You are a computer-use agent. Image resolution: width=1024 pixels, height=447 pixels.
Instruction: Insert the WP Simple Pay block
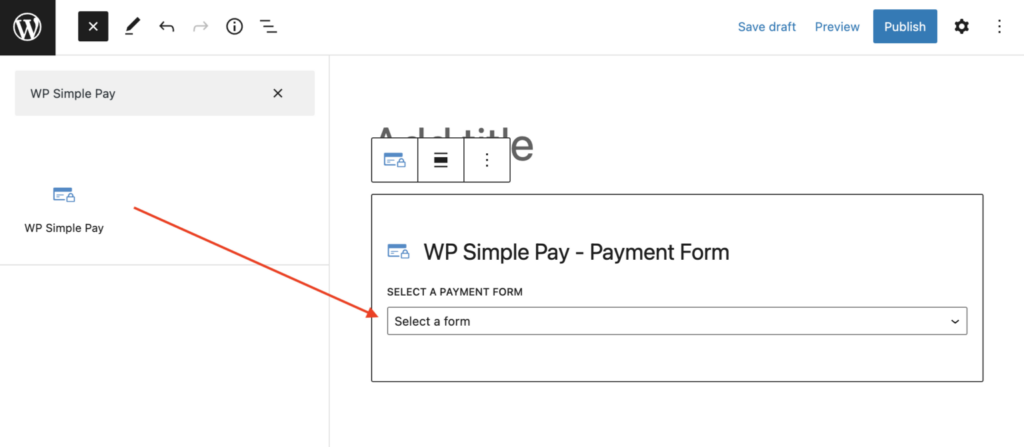click(x=64, y=207)
